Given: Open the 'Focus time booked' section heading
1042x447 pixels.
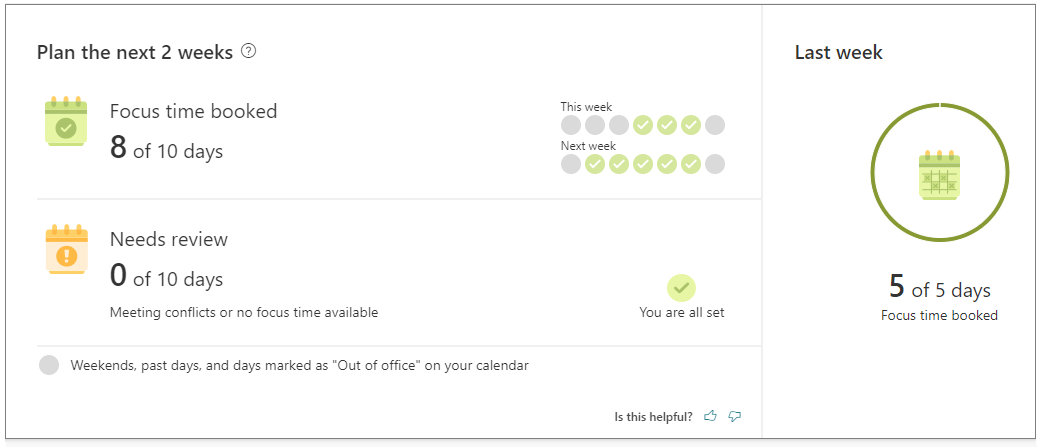Looking at the screenshot, I should click(193, 111).
